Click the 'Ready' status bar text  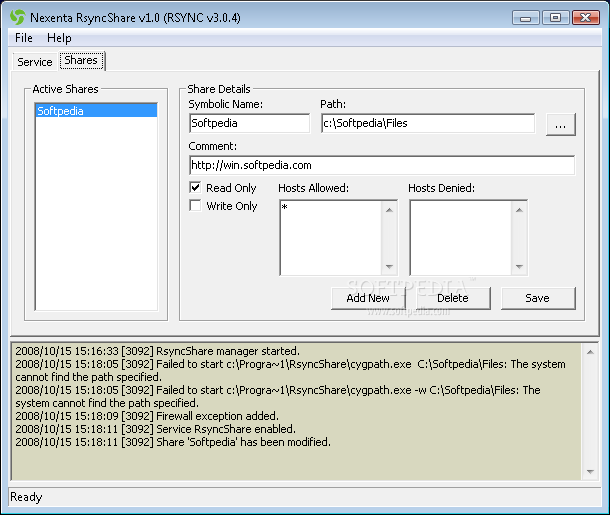[x=26, y=497]
